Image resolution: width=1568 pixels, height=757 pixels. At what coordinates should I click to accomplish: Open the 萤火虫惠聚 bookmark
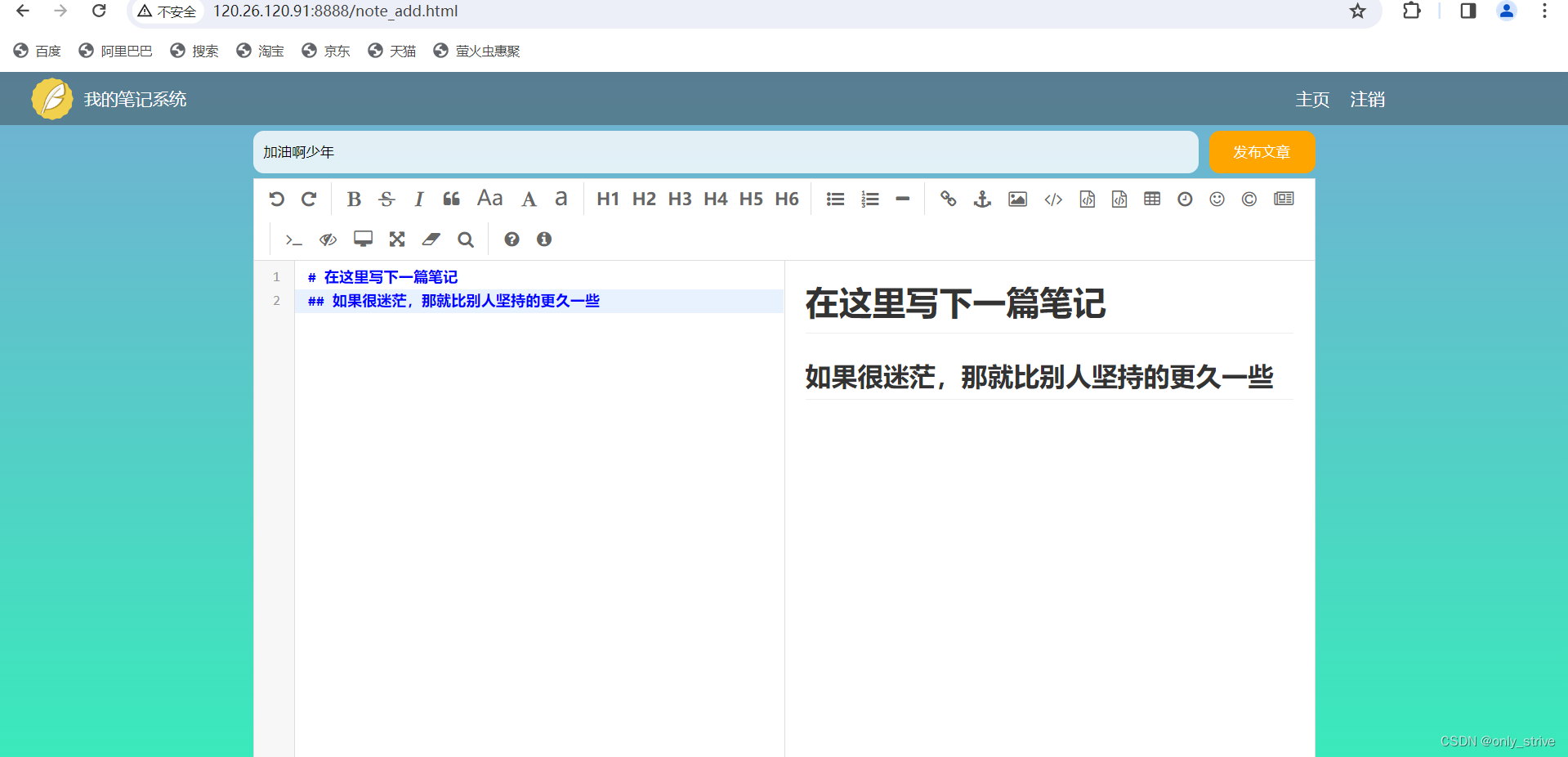476,51
